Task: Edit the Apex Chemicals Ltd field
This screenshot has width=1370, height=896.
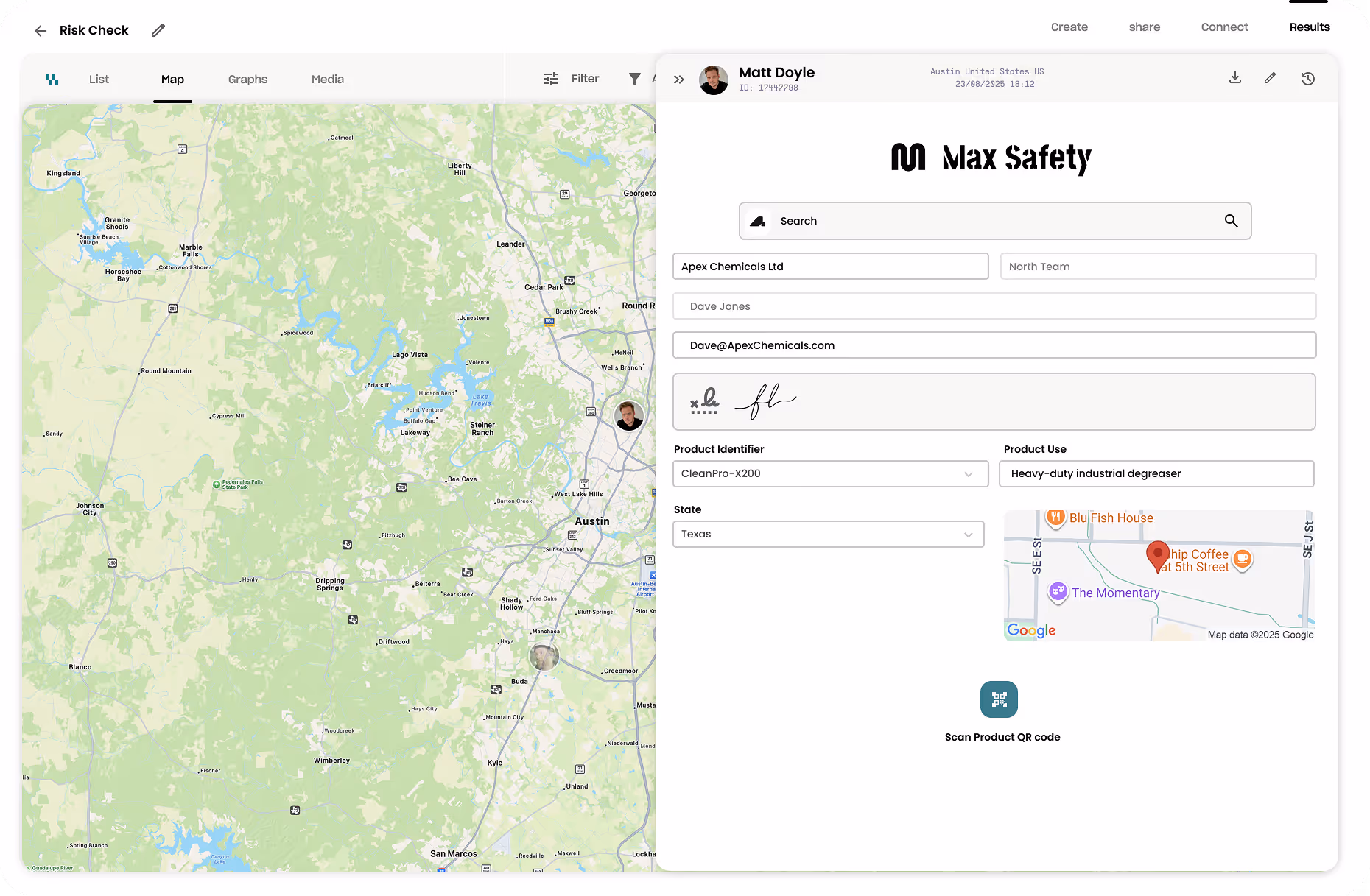Action: (830, 267)
